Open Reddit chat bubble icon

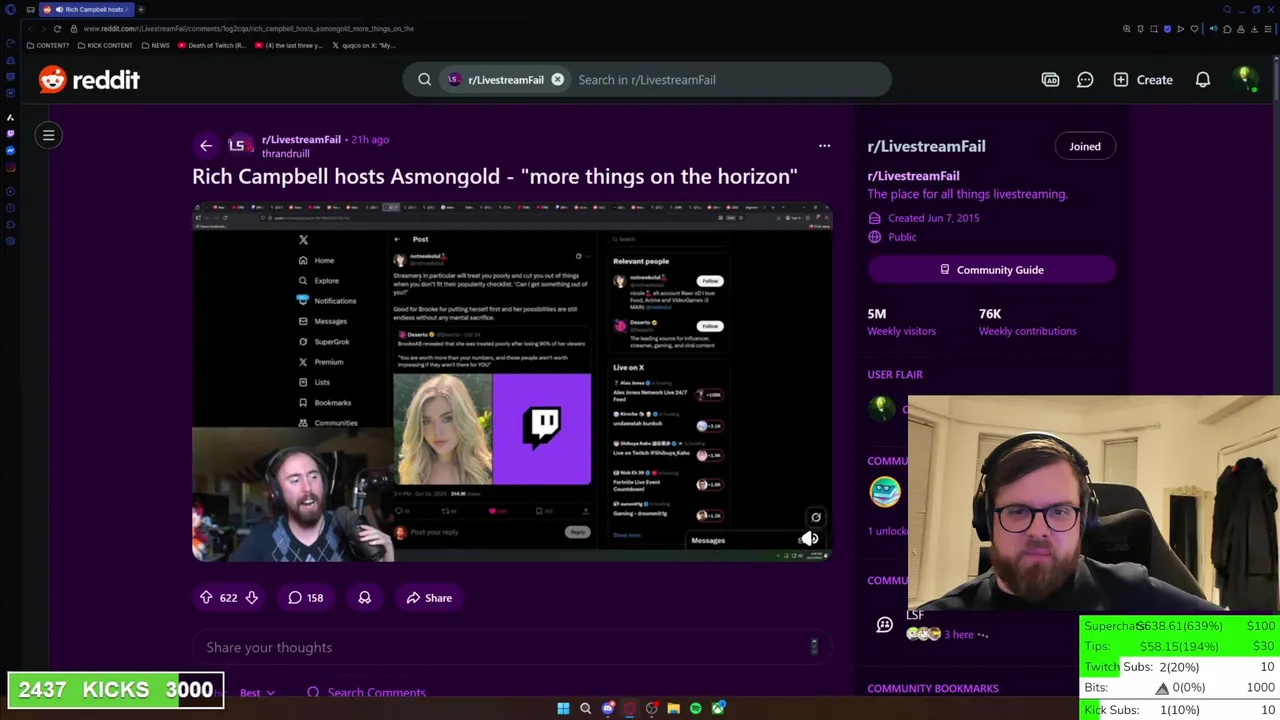pos(1085,80)
